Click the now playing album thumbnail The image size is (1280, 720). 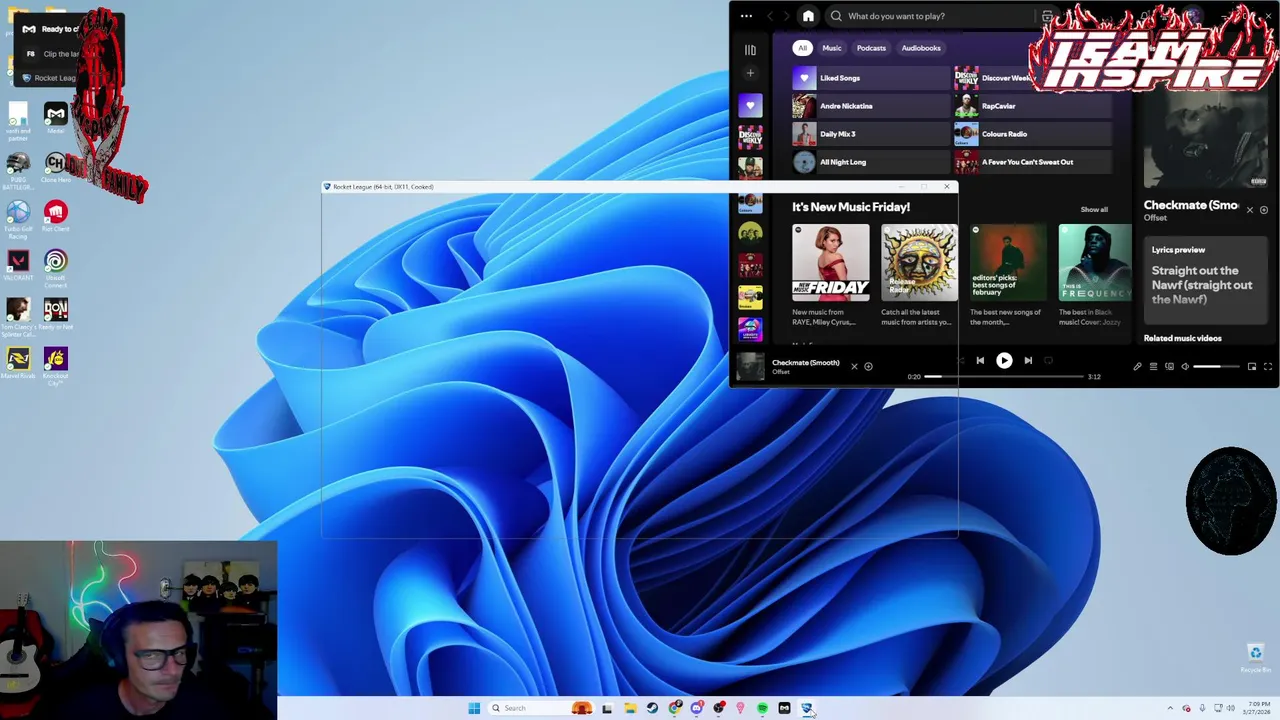[x=750, y=367]
